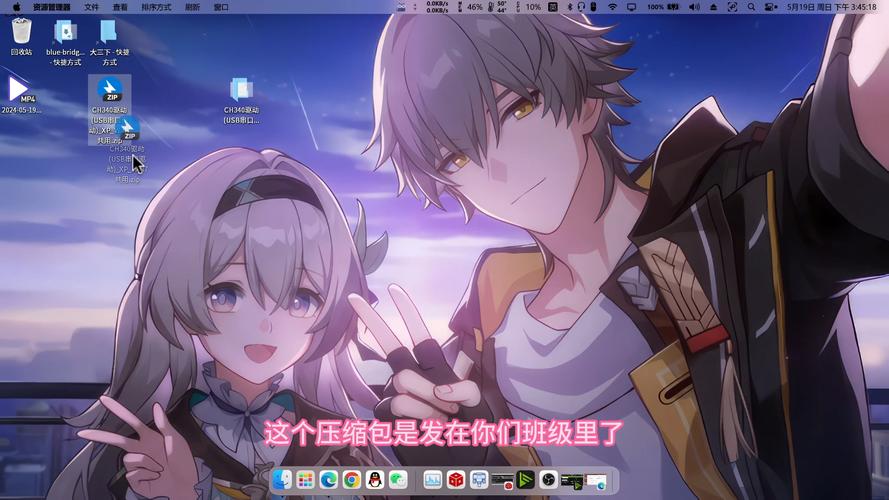Click the network speed indicator in menu bar
The height and width of the screenshot is (500, 889).
point(437,7)
